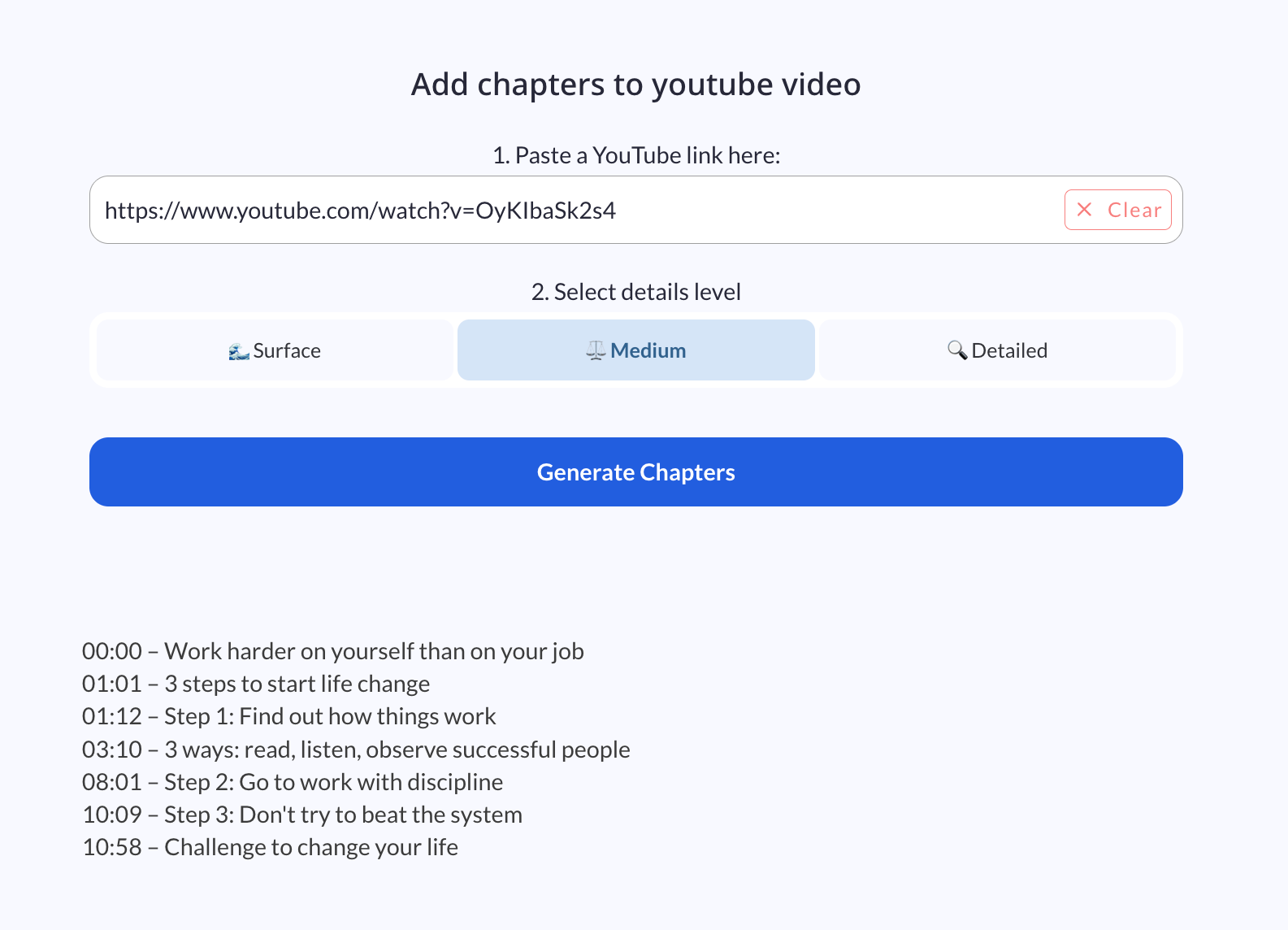
Task: Click the 03:10 read, listen, observe chapter
Action: point(356,750)
